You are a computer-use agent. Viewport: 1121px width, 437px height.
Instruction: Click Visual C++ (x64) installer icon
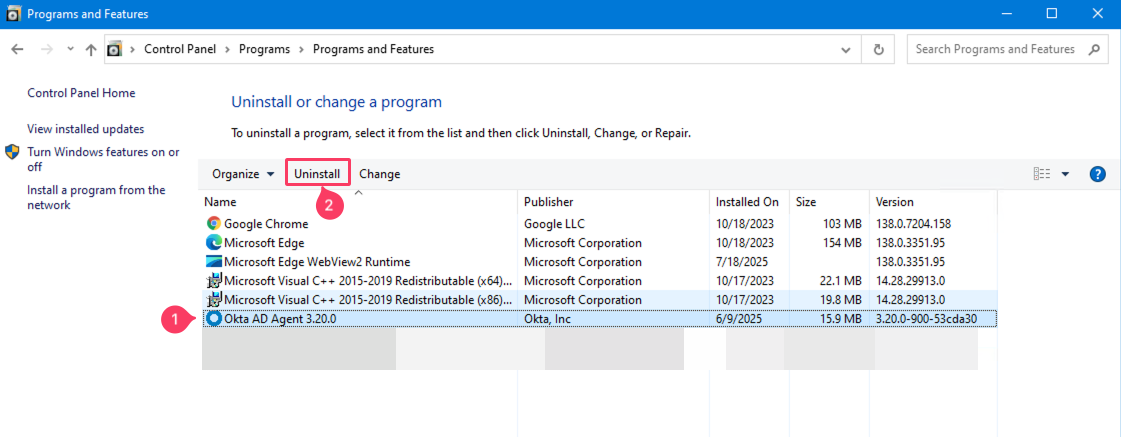pyautogui.click(x=214, y=280)
